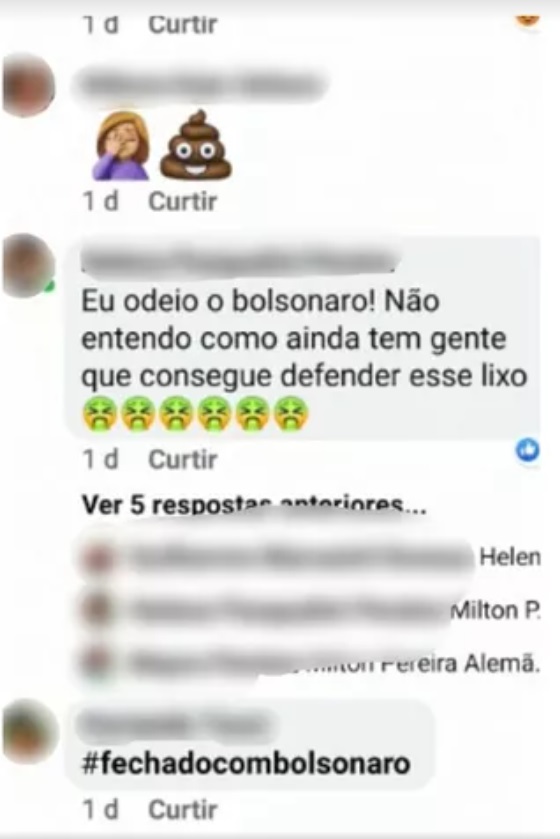
Task: Click the blurred author name above 'Eu odeio'
Action: tap(241, 261)
